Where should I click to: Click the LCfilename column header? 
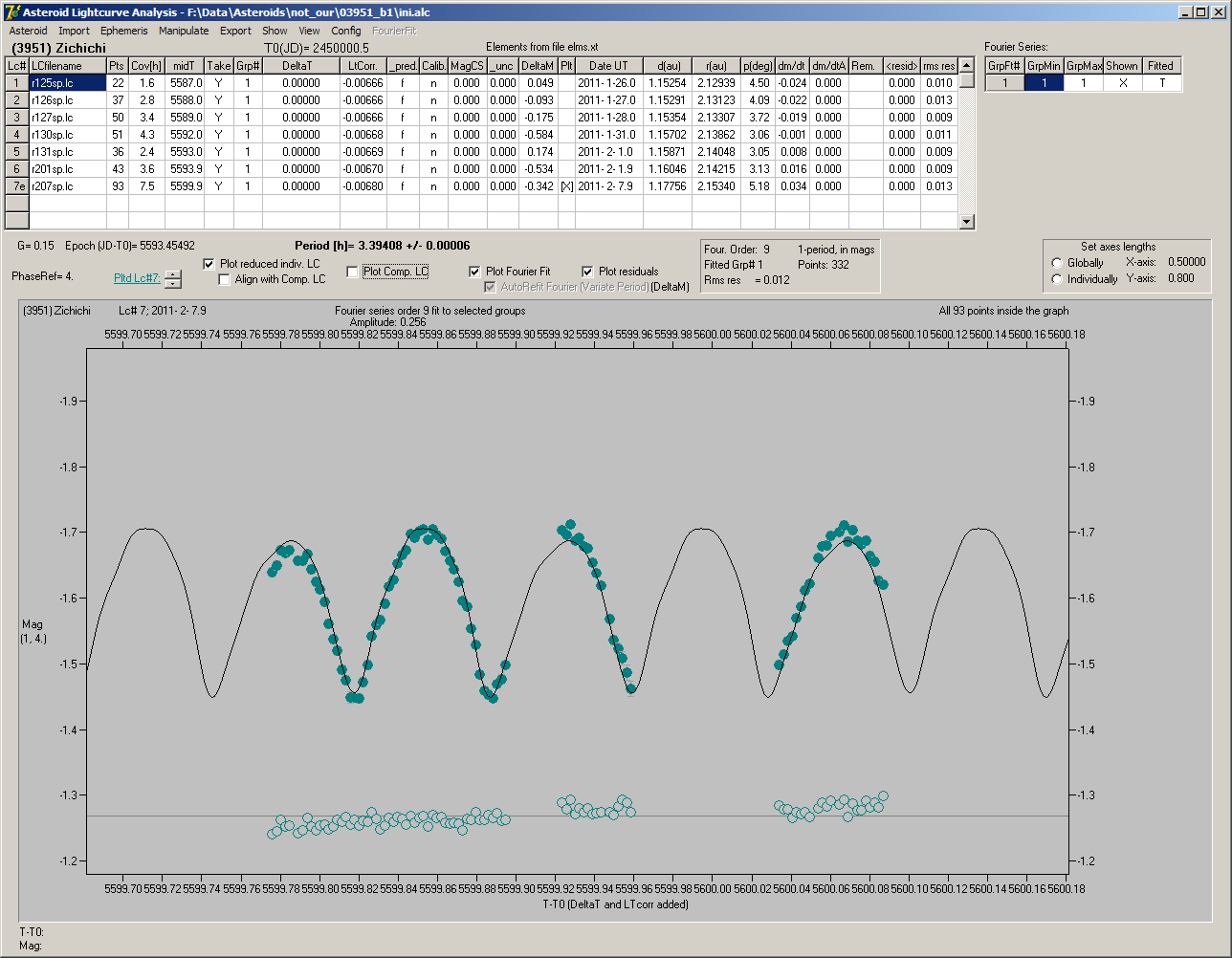click(x=67, y=66)
